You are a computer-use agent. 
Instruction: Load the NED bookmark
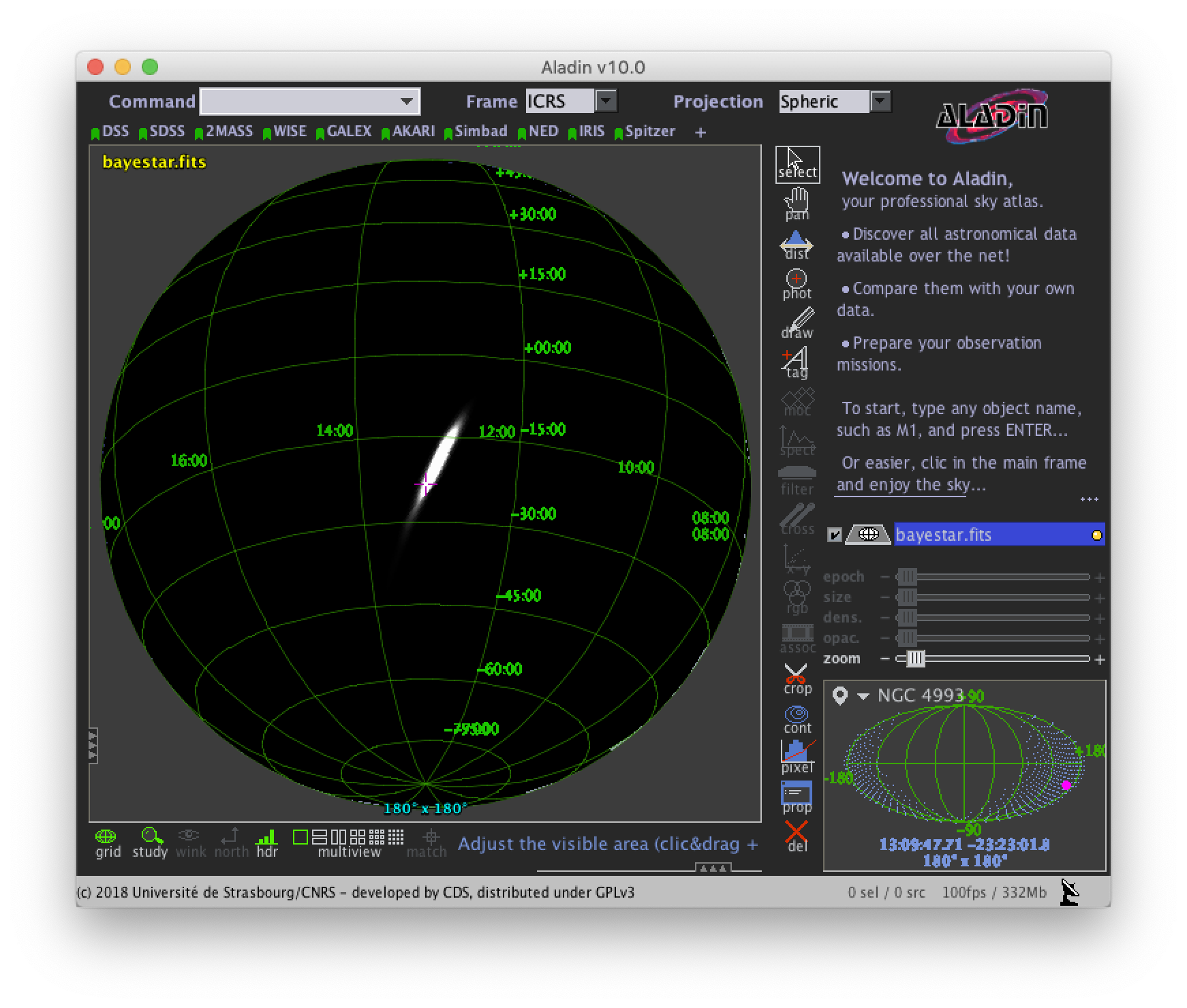point(538,131)
